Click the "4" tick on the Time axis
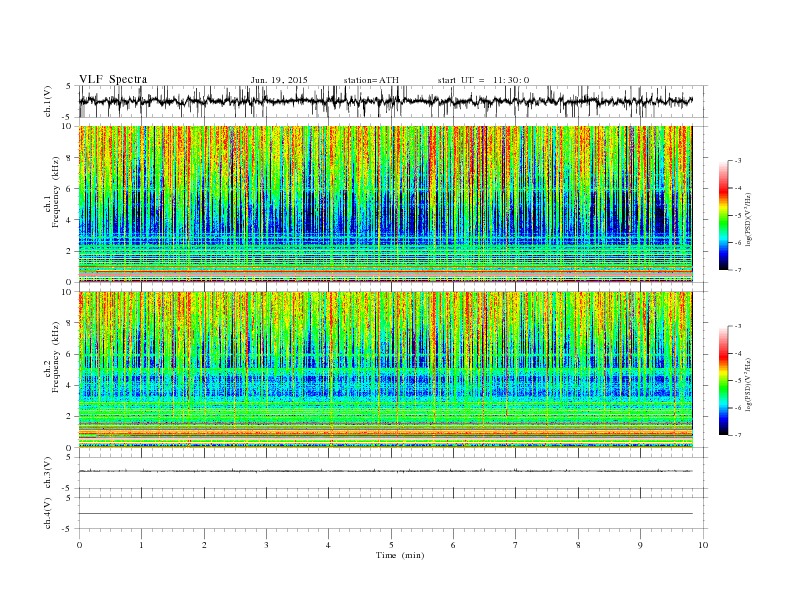 (328, 545)
